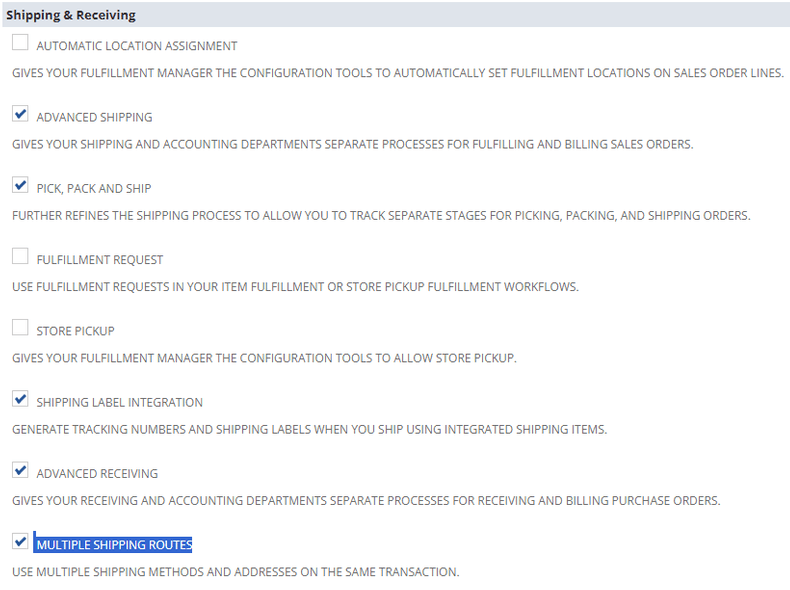
Task: Click the highlighted Multiple Shipping Routes label
Action: (x=114, y=545)
